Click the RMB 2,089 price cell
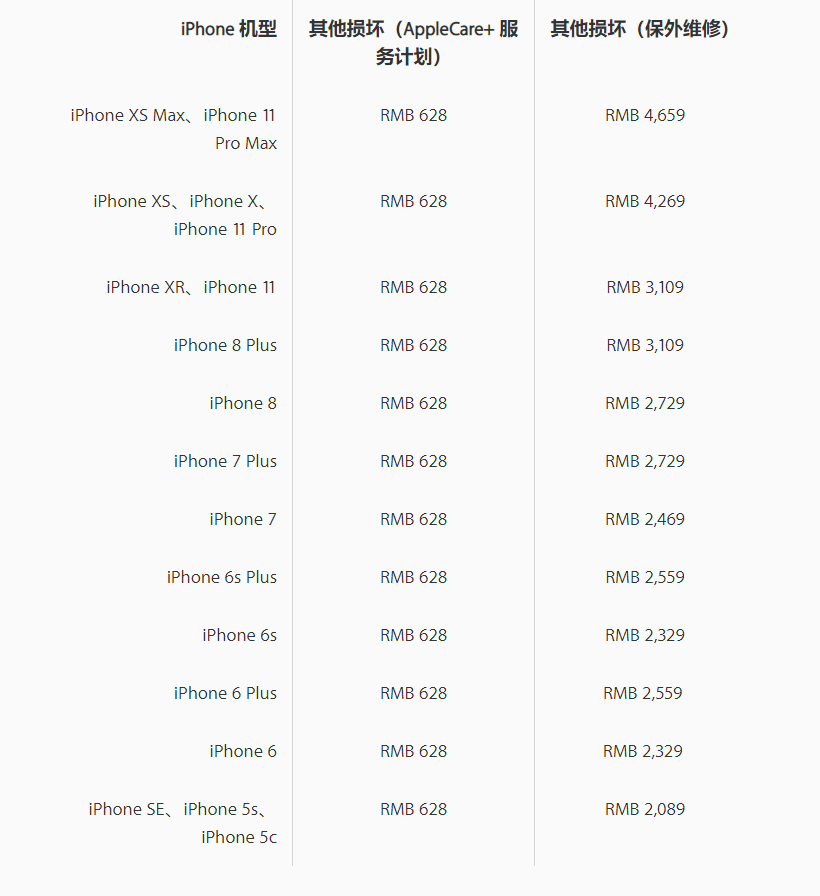The image size is (820, 896). pos(645,809)
